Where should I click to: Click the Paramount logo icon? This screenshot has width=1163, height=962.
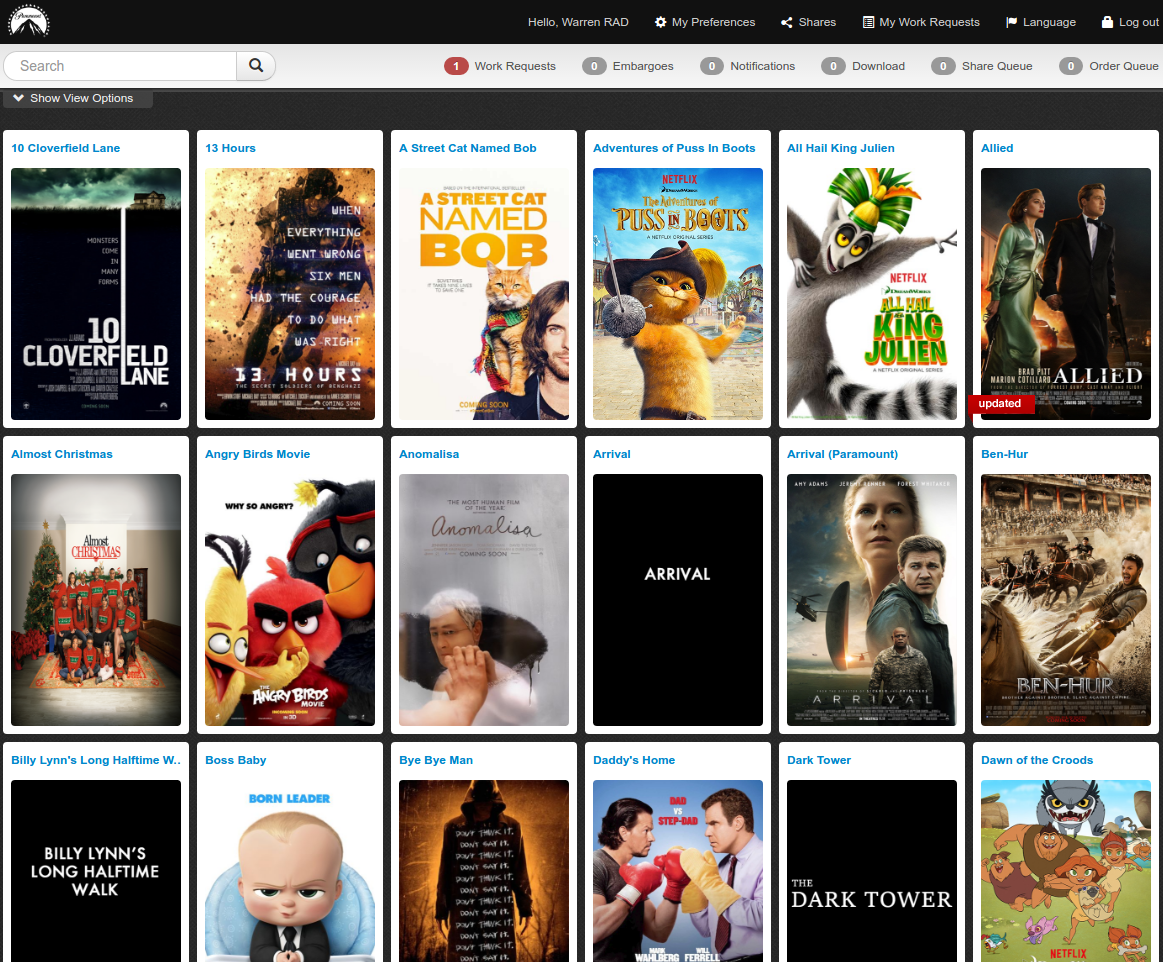tap(28, 21)
